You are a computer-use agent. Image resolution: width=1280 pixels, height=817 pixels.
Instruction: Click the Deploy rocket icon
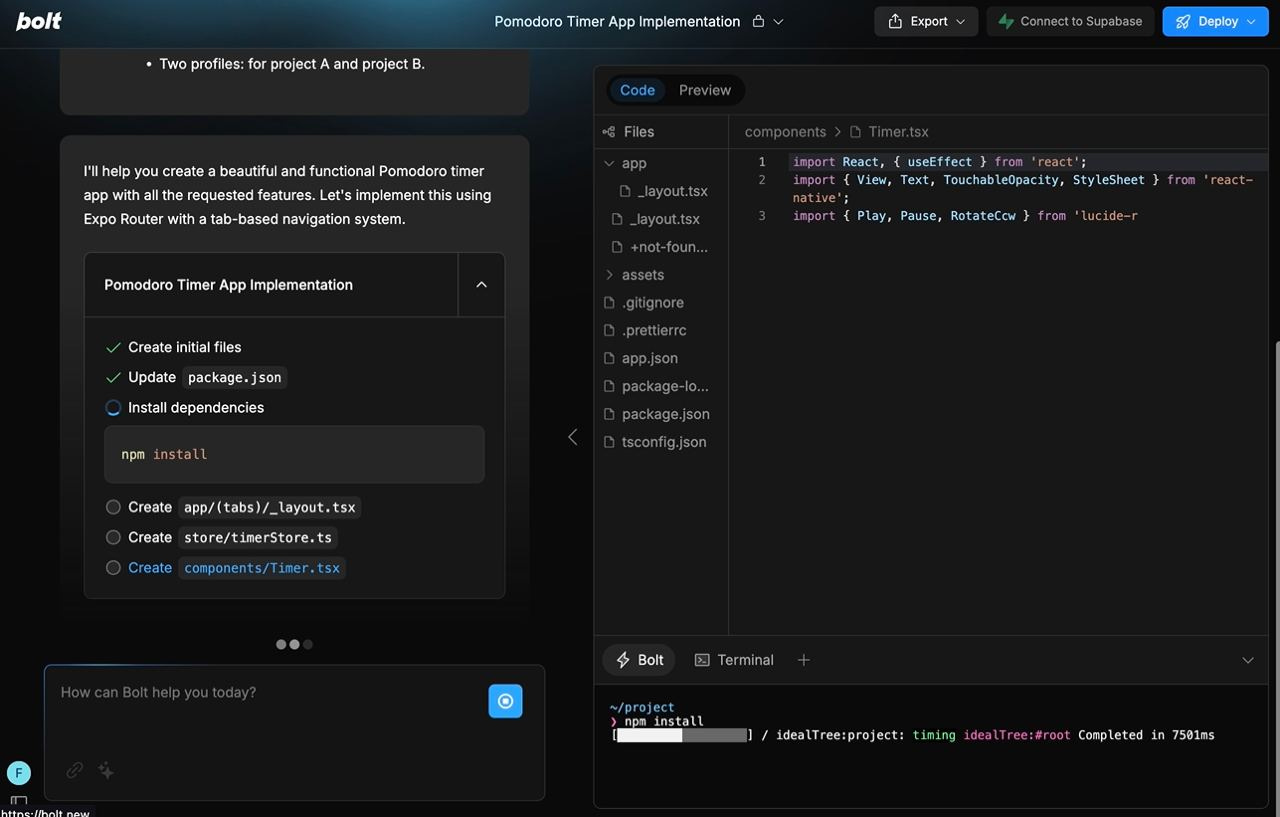tap(1183, 21)
